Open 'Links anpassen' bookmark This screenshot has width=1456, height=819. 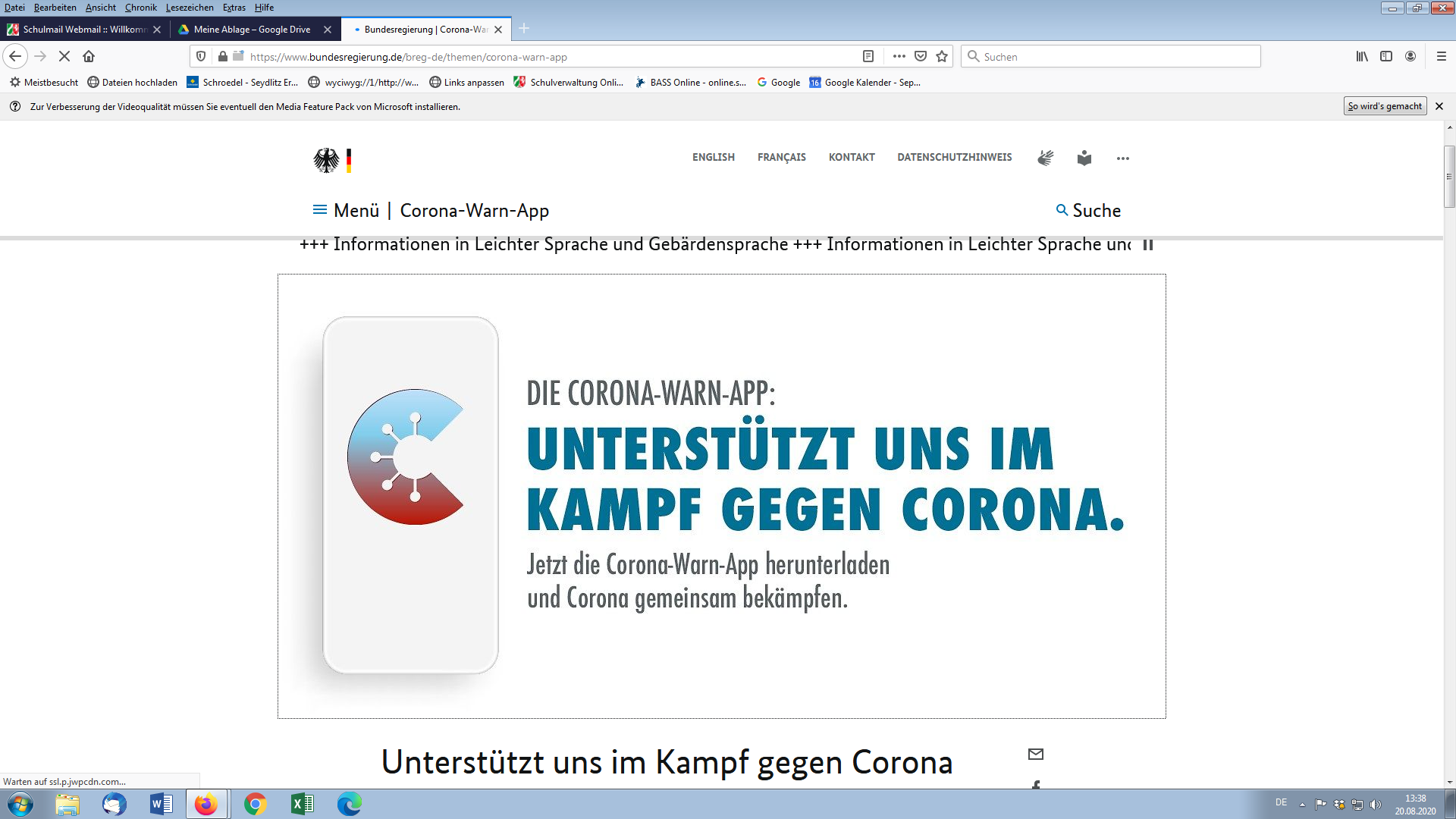coord(466,83)
